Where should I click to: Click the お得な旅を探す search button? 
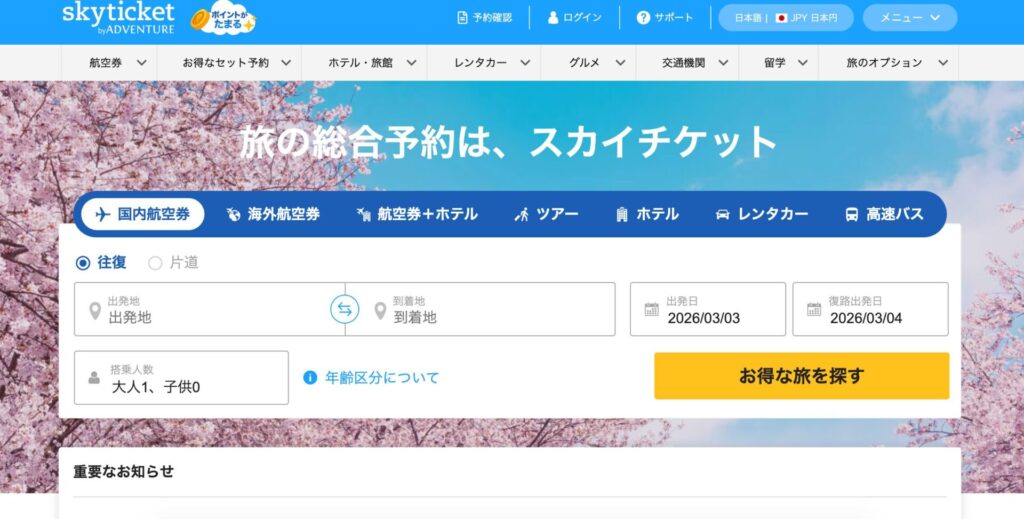pos(801,376)
